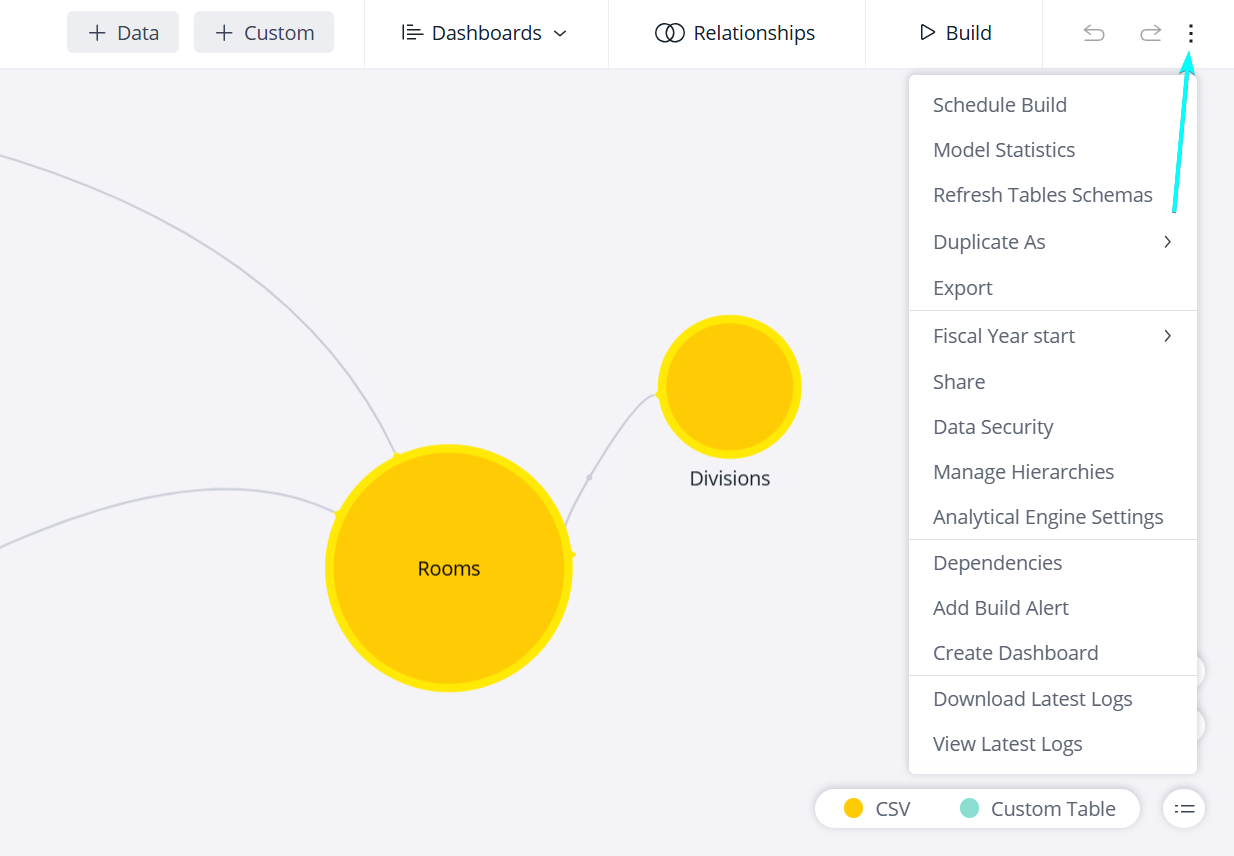This screenshot has width=1234, height=856.
Task: Click the teal Custom Table legend swatch
Action: coord(969,809)
